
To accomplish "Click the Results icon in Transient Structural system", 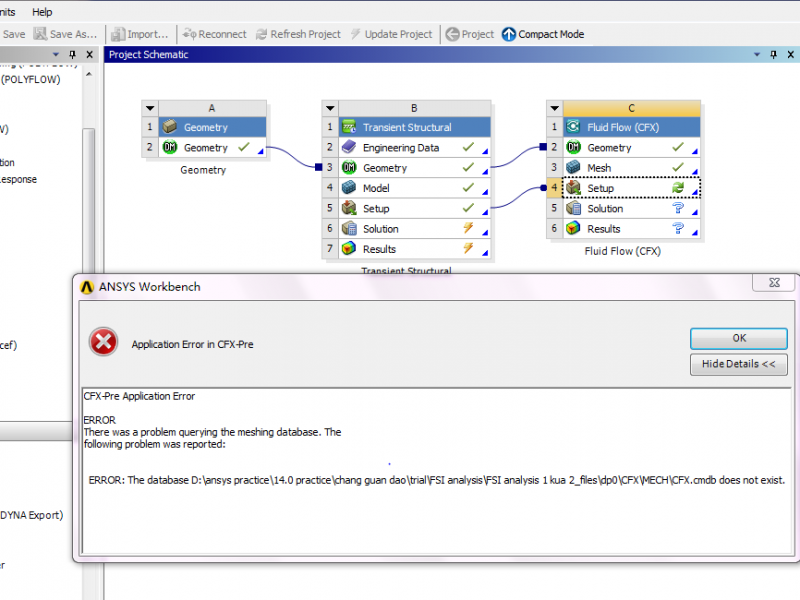I will click(349, 249).
